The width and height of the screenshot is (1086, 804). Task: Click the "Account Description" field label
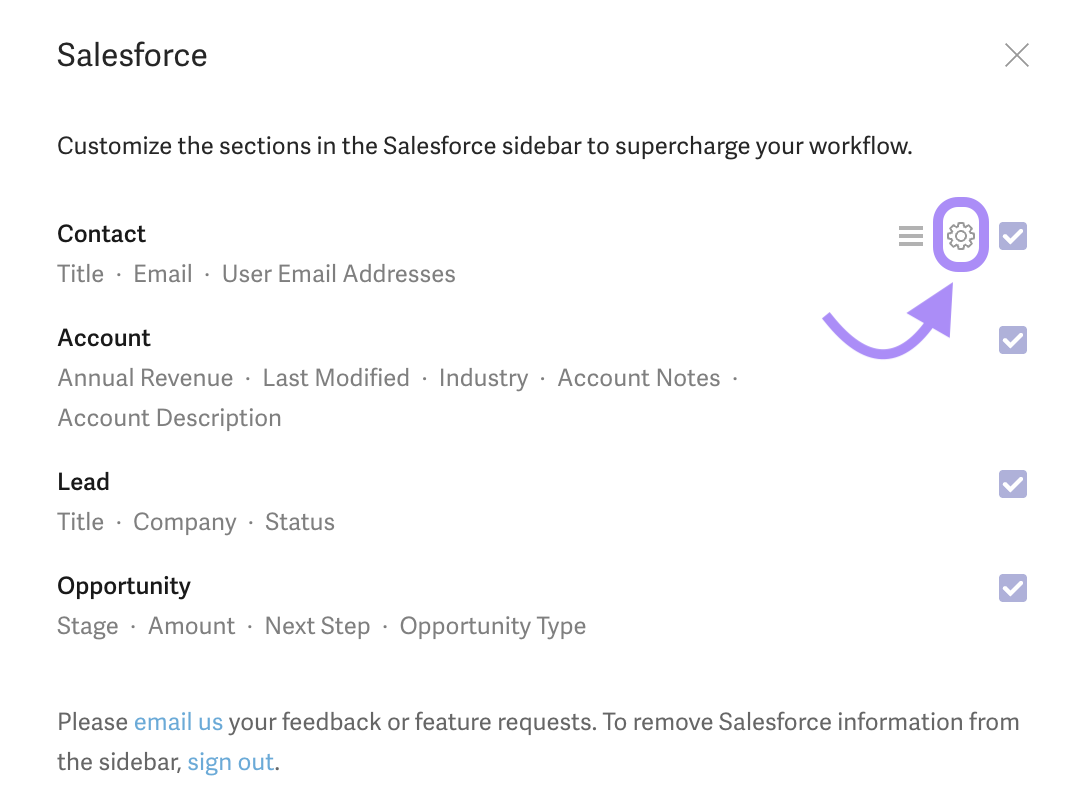(x=169, y=418)
